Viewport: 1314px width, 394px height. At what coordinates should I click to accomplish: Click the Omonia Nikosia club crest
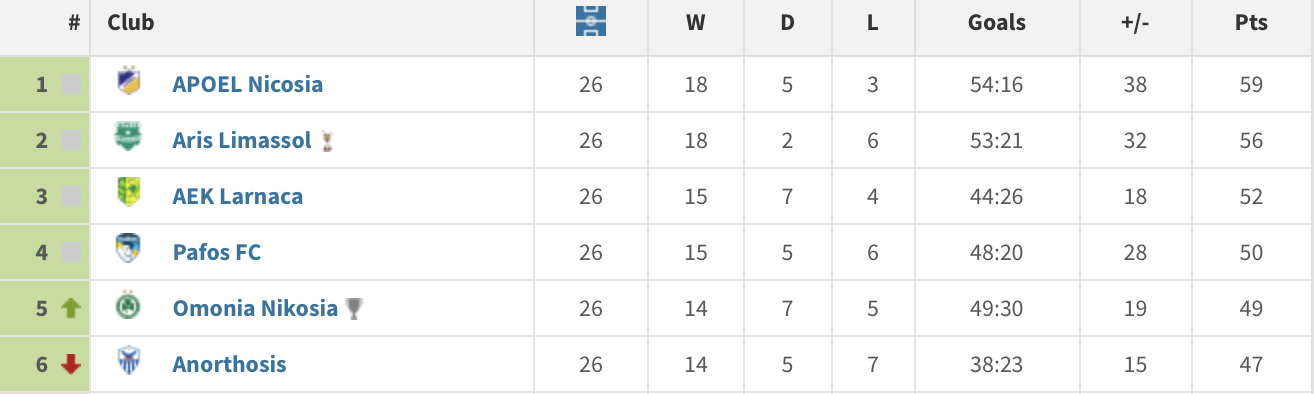click(128, 306)
